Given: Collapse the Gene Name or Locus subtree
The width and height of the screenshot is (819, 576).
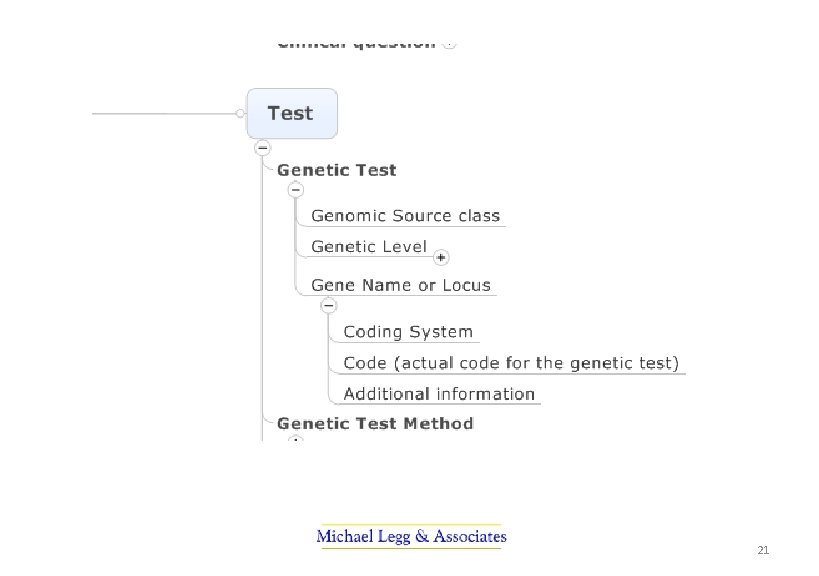Looking at the screenshot, I should click(x=327, y=306).
